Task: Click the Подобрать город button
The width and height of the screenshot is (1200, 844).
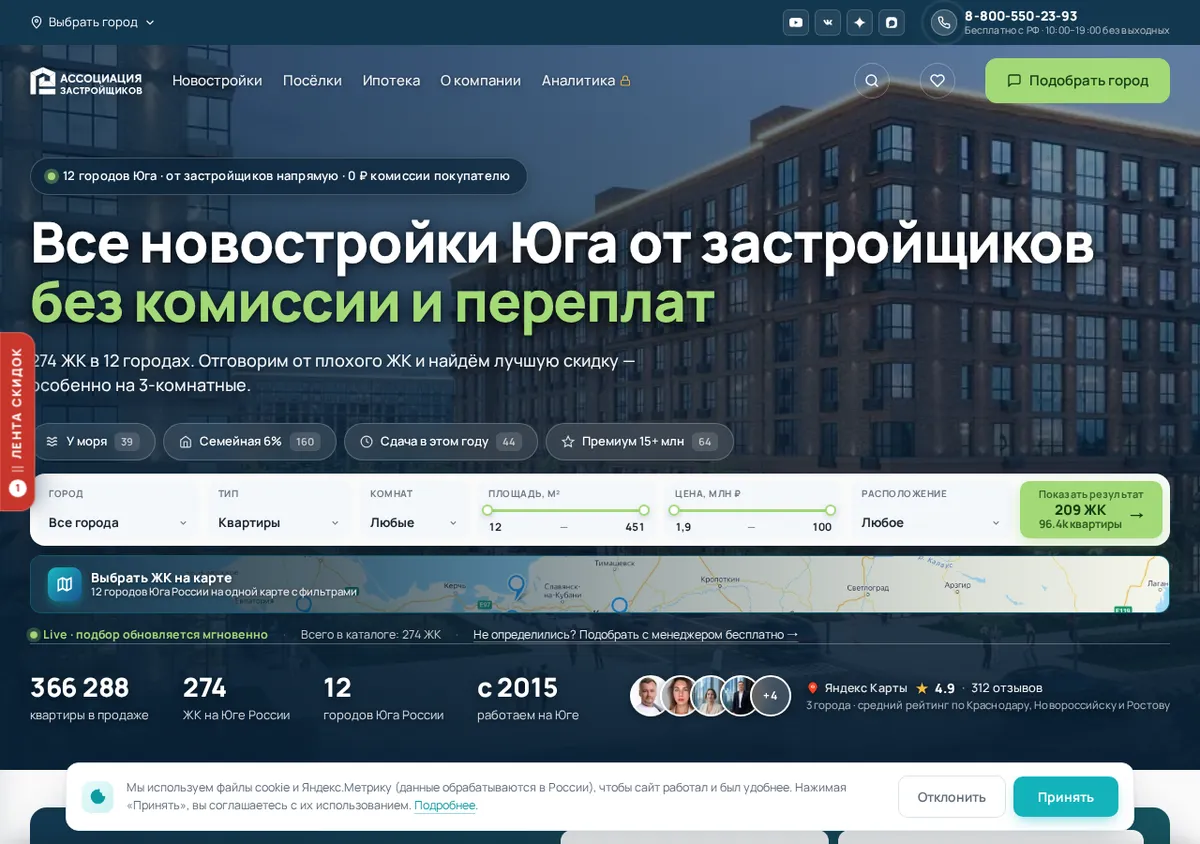Action: click(x=1077, y=81)
